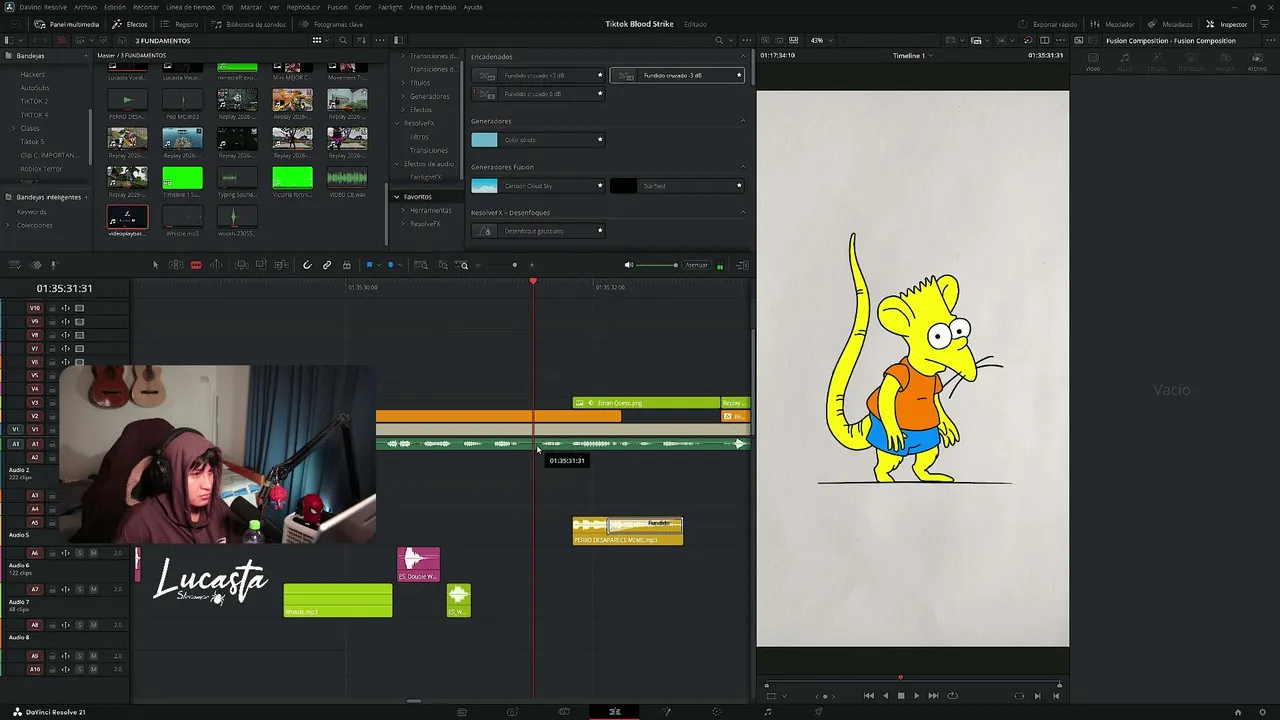Screen dimensions: 1280x720
Task: Open the Fairlight page music-note icon
Action: [x=768, y=712]
